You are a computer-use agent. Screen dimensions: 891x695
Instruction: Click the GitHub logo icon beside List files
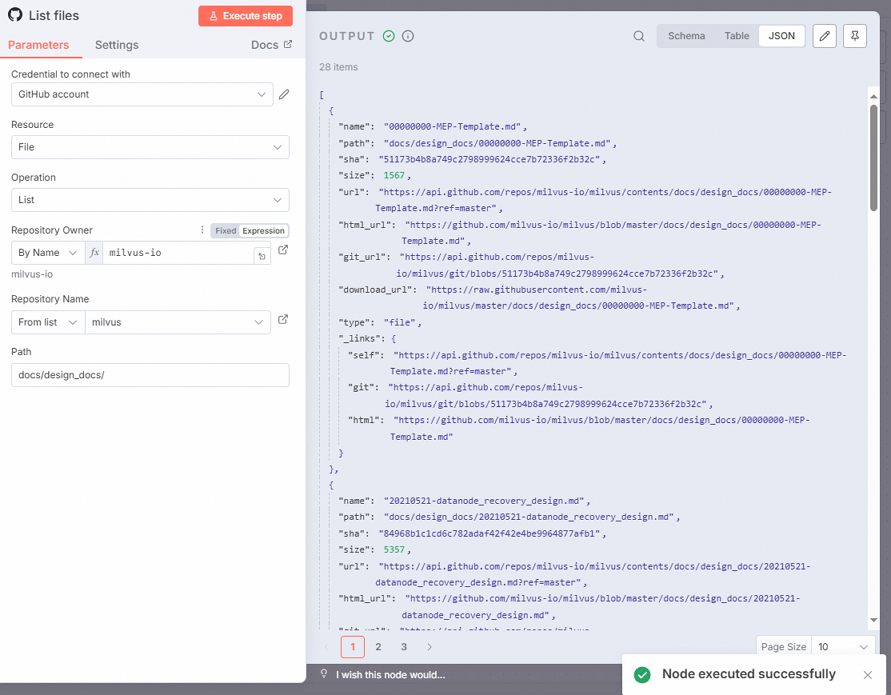coord(15,15)
